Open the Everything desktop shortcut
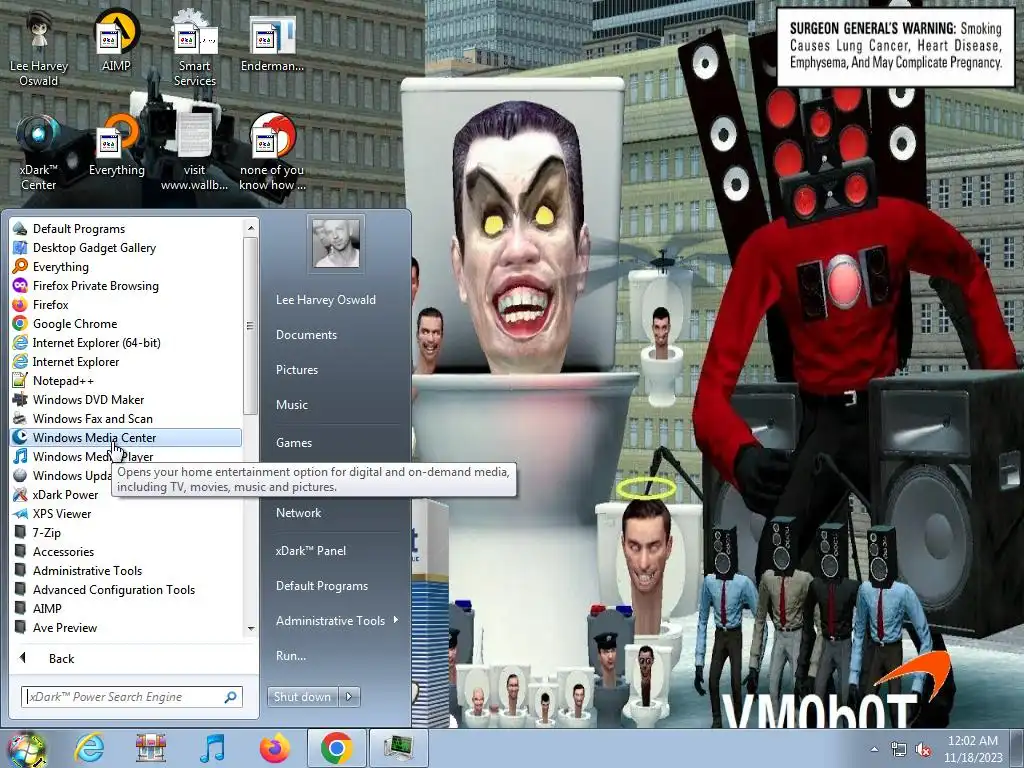This screenshot has height=768, width=1024. click(116, 146)
